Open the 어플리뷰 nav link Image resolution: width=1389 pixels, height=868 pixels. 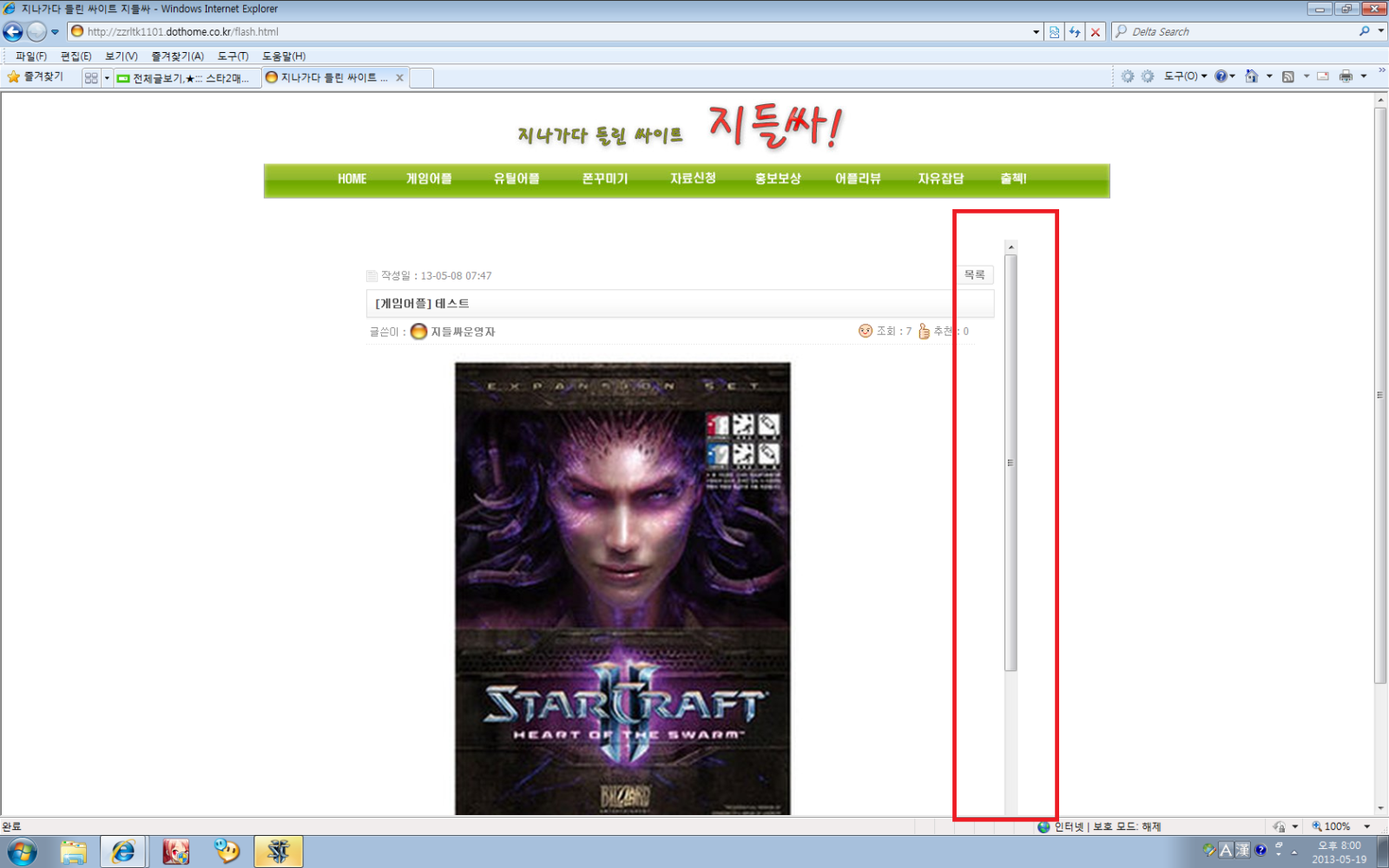(858, 179)
